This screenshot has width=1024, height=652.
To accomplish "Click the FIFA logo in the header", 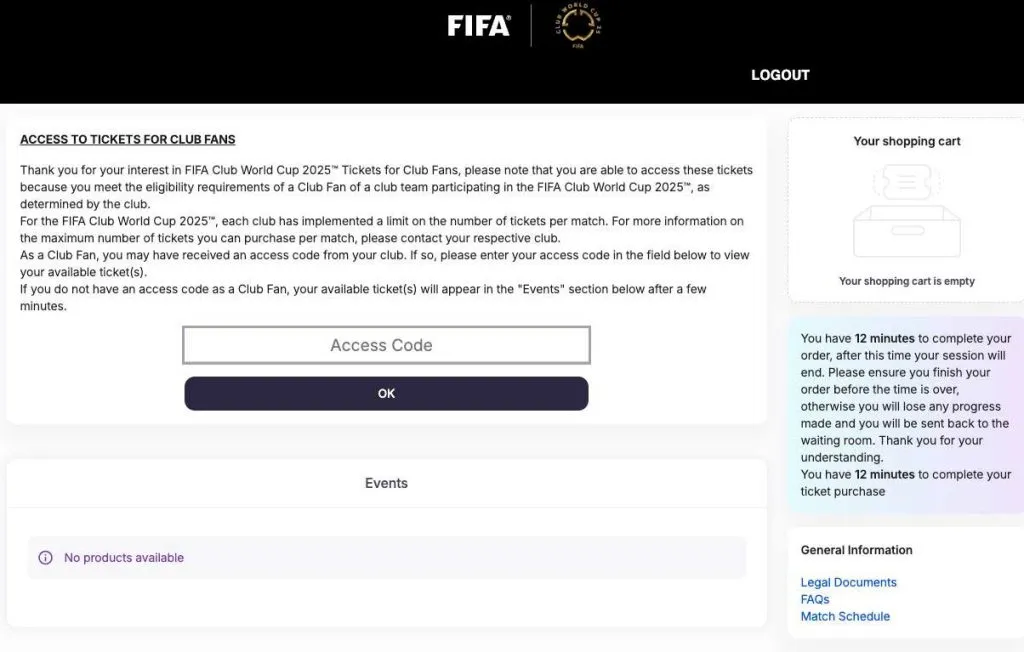I will click(478, 27).
